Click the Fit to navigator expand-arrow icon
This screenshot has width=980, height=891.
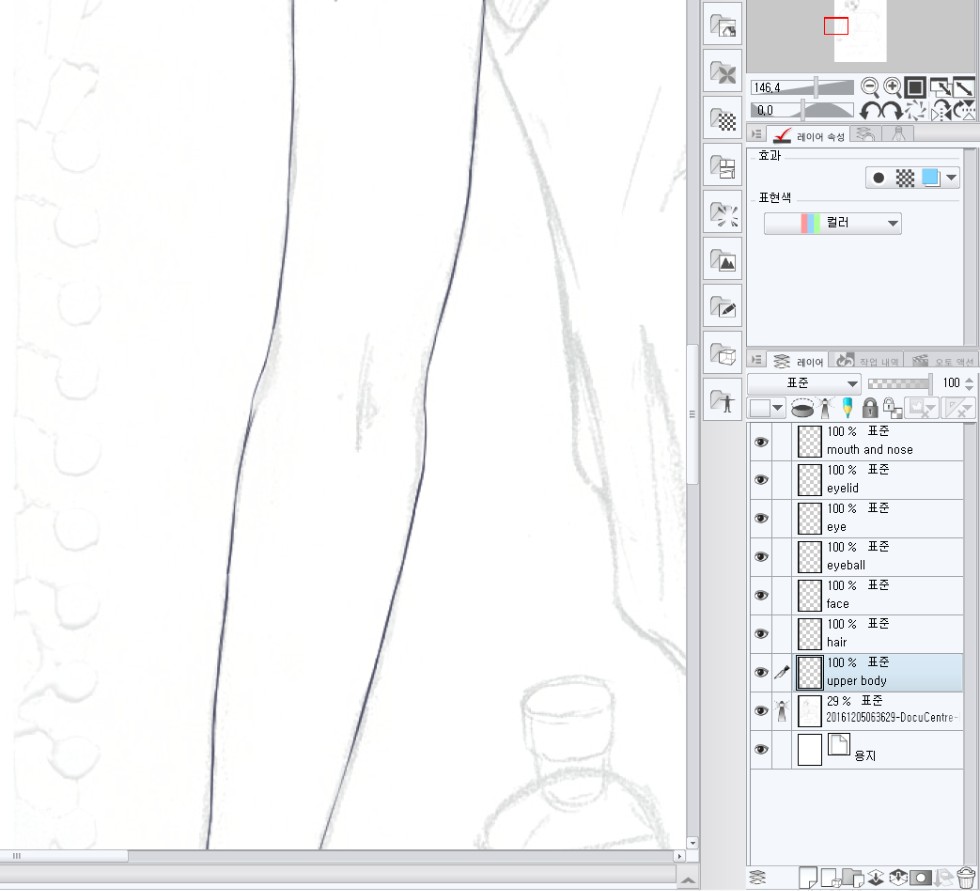click(x=963, y=87)
